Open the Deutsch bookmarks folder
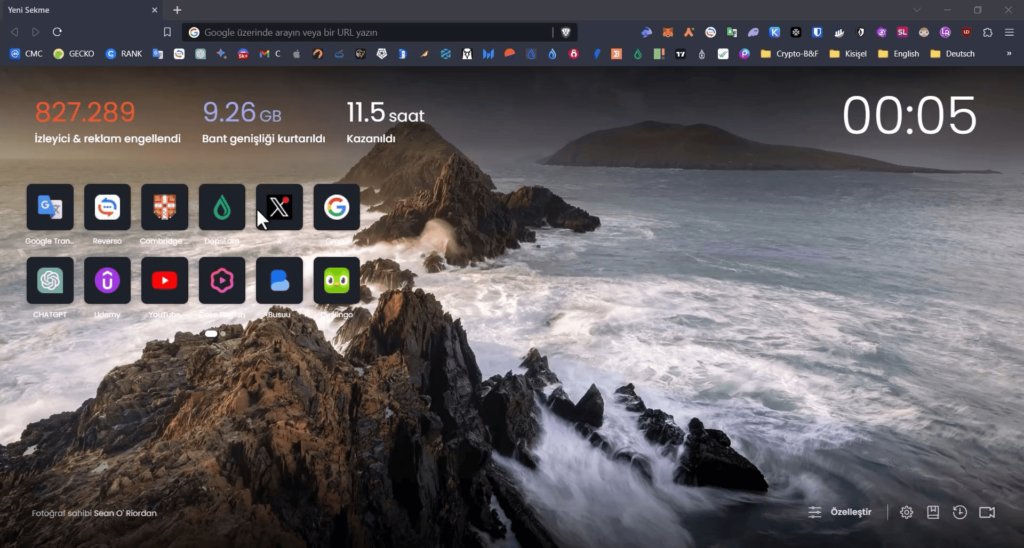1024x548 pixels. click(952, 54)
